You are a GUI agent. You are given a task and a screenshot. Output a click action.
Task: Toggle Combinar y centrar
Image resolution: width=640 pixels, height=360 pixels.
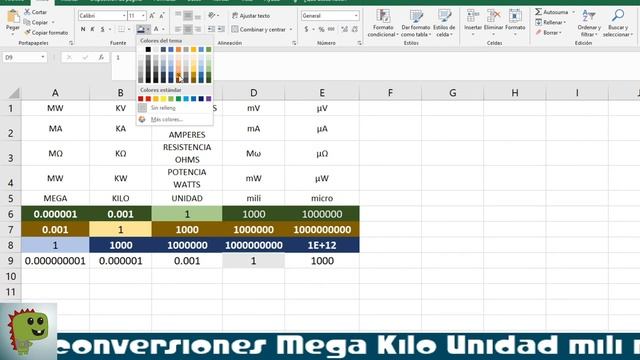pos(259,29)
